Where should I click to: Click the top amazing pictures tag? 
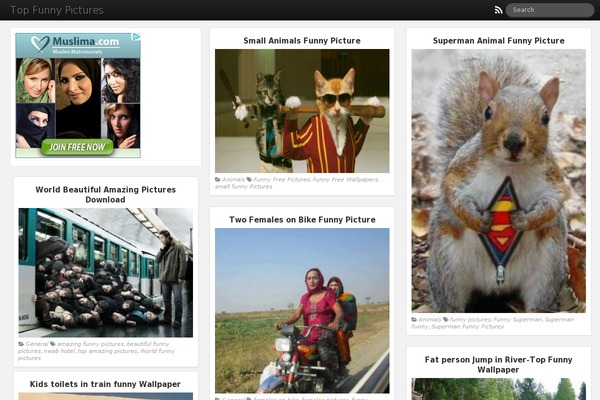[108, 351]
